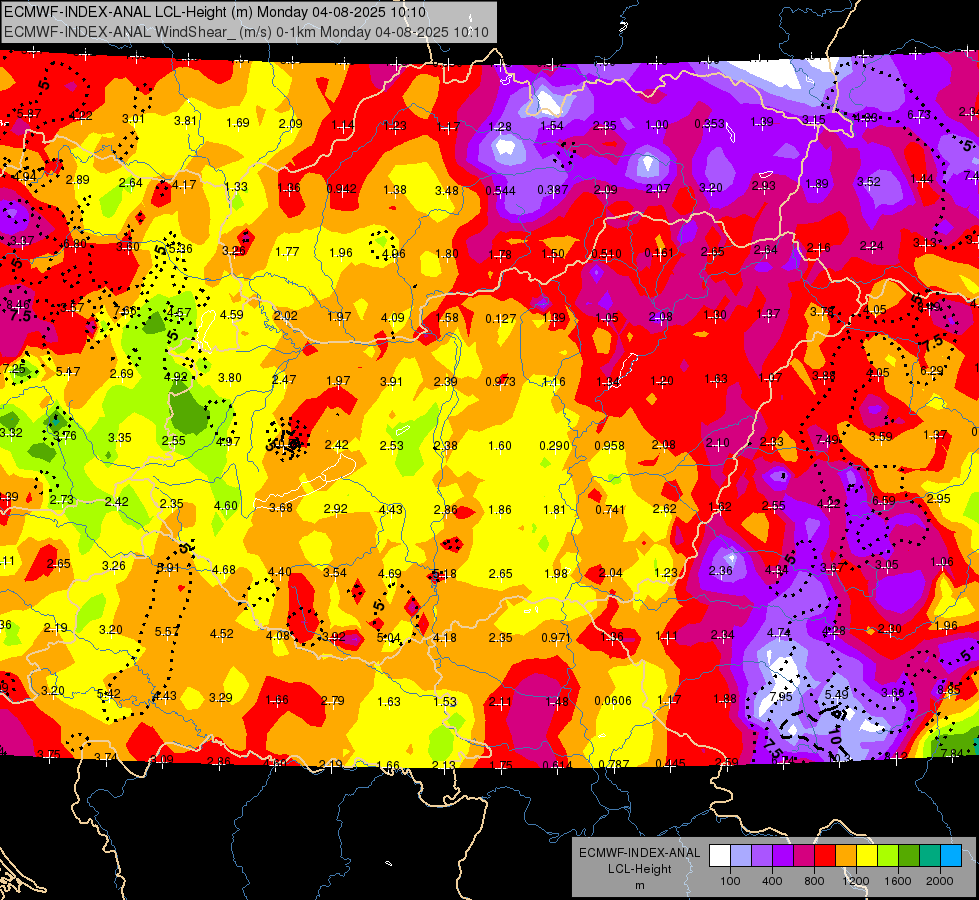
Task: Click the wind shear value 4.69
Action: pos(390,573)
